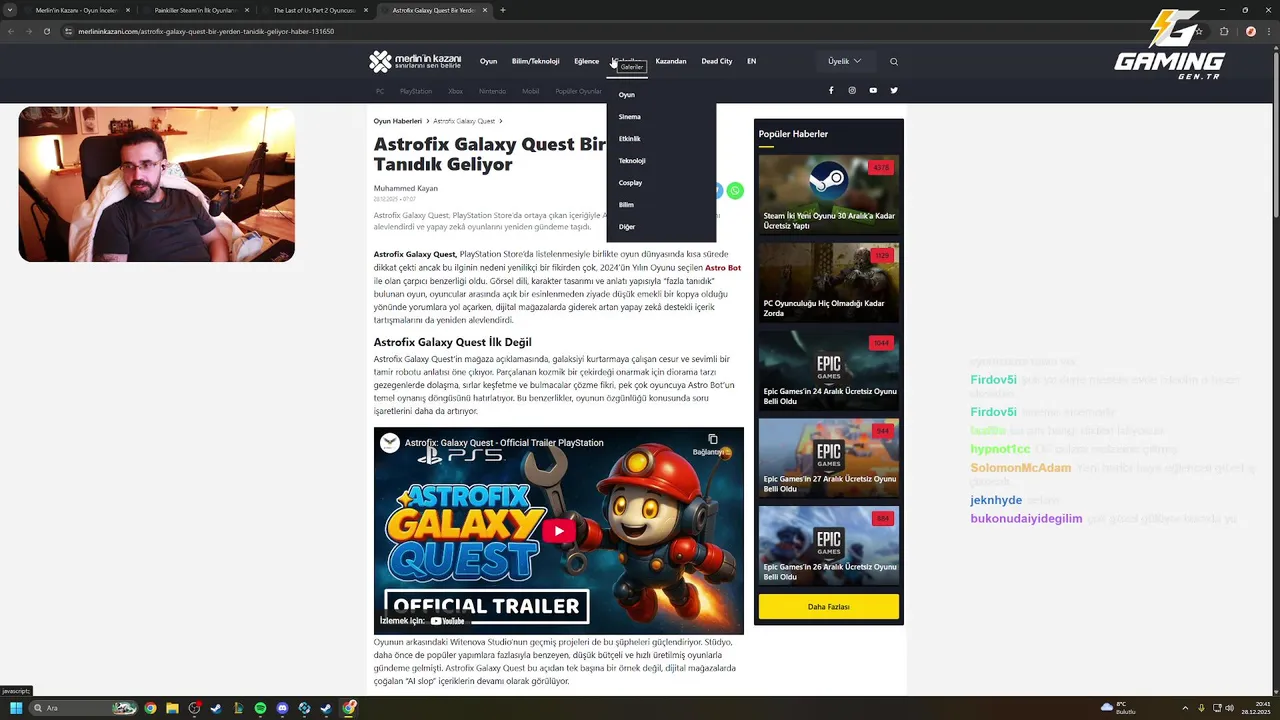Open the Oyun top navigation menu

point(488,61)
